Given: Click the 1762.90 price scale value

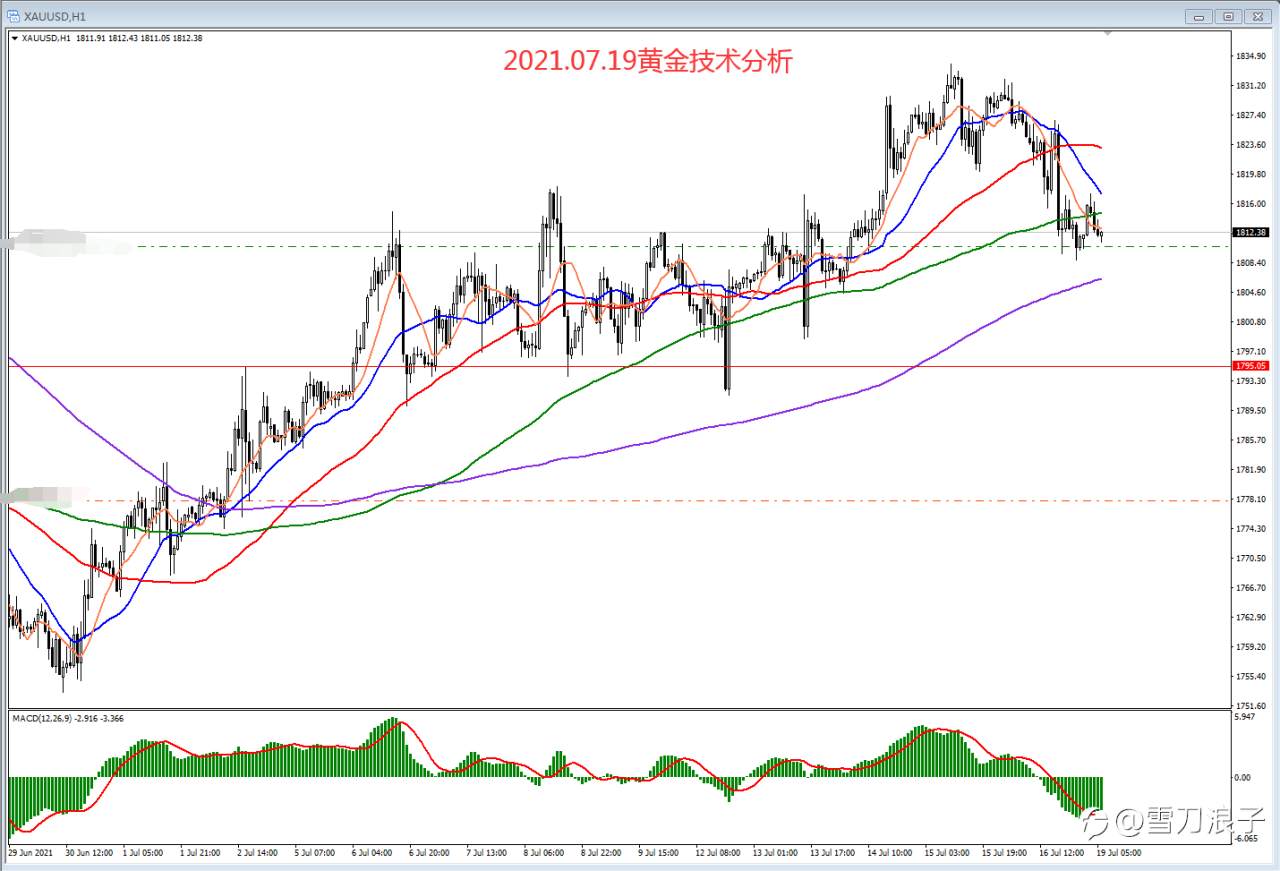Looking at the screenshot, I should pos(1251,617).
